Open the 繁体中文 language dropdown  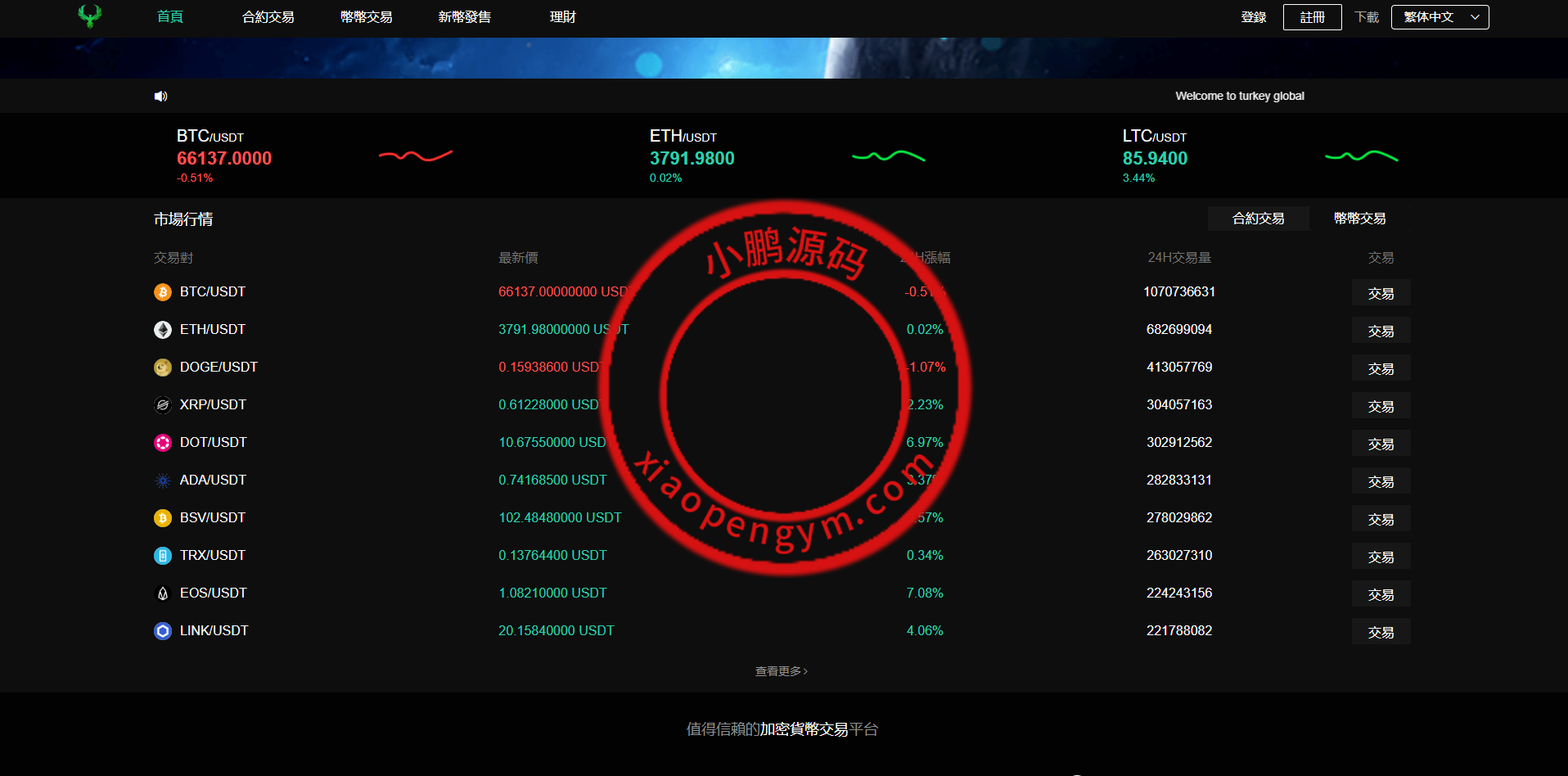pyautogui.click(x=1440, y=17)
